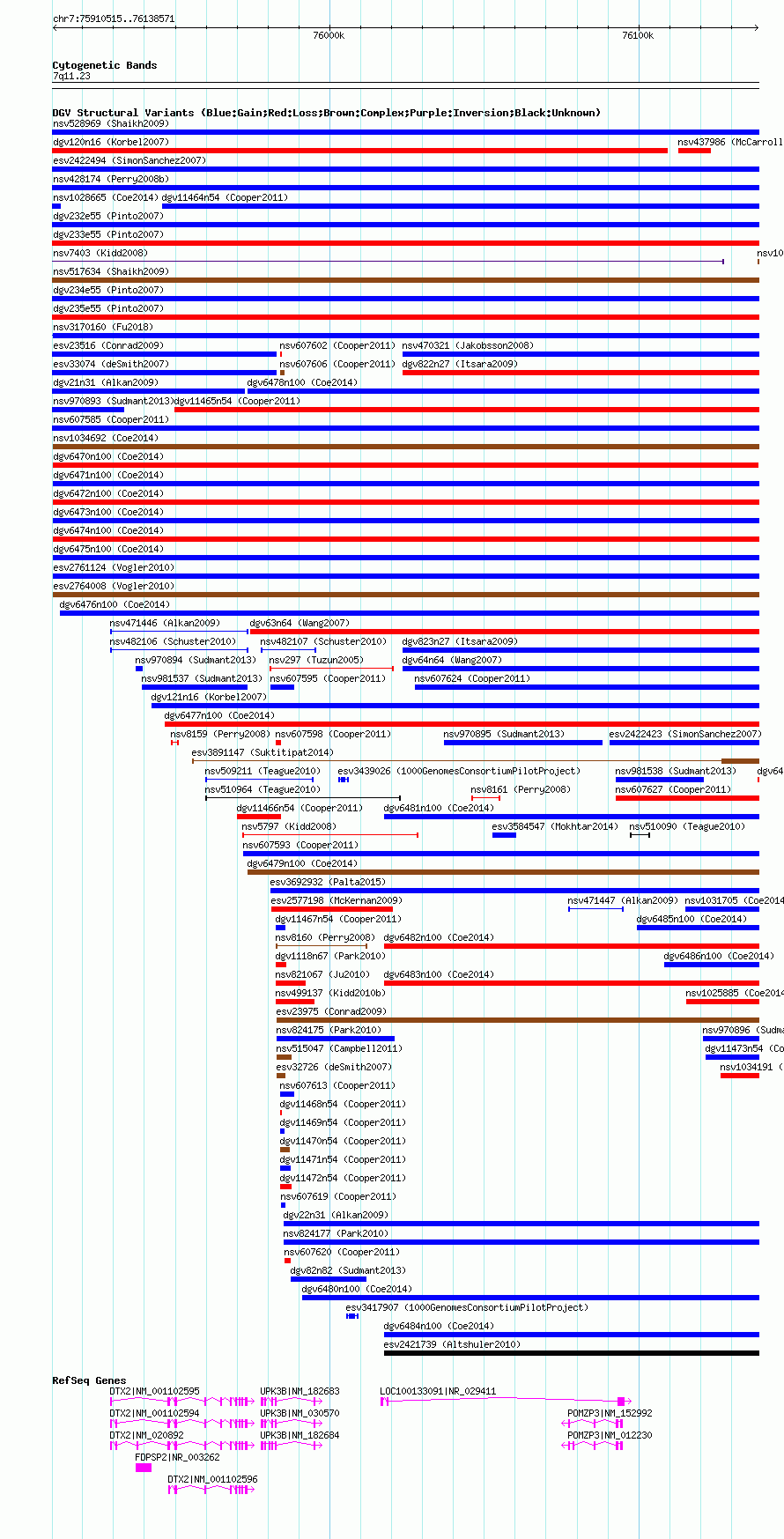784x1539 pixels.
Task: Select nsv297 (Tuzun2005) label
Action: [x=316, y=660]
